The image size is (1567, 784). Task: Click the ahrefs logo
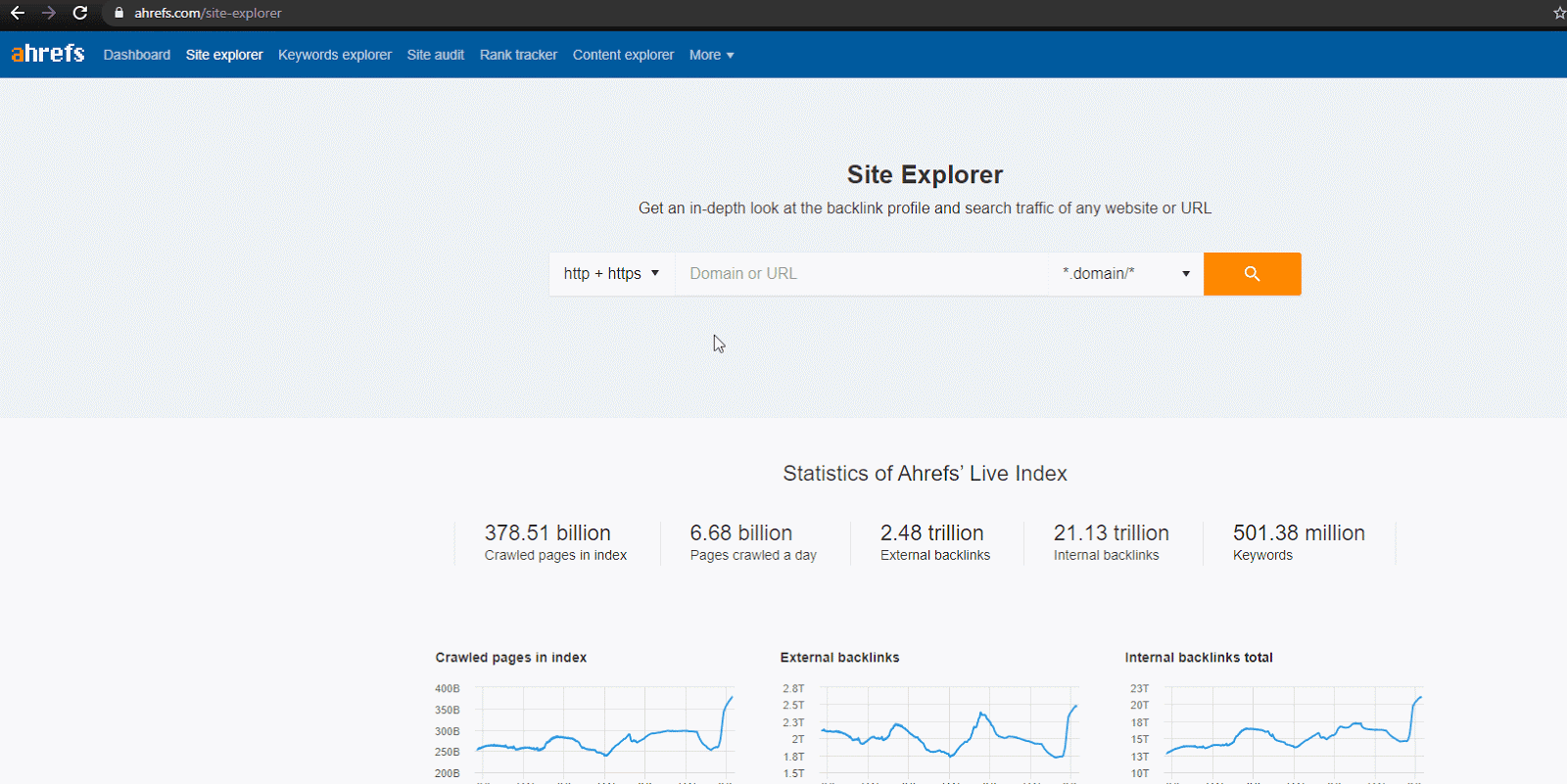(48, 54)
